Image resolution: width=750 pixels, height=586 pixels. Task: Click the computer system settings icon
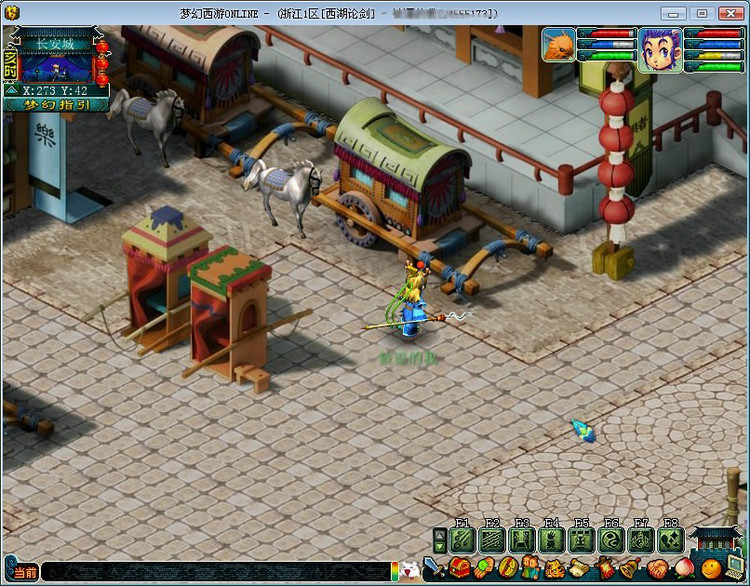point(736,567)
